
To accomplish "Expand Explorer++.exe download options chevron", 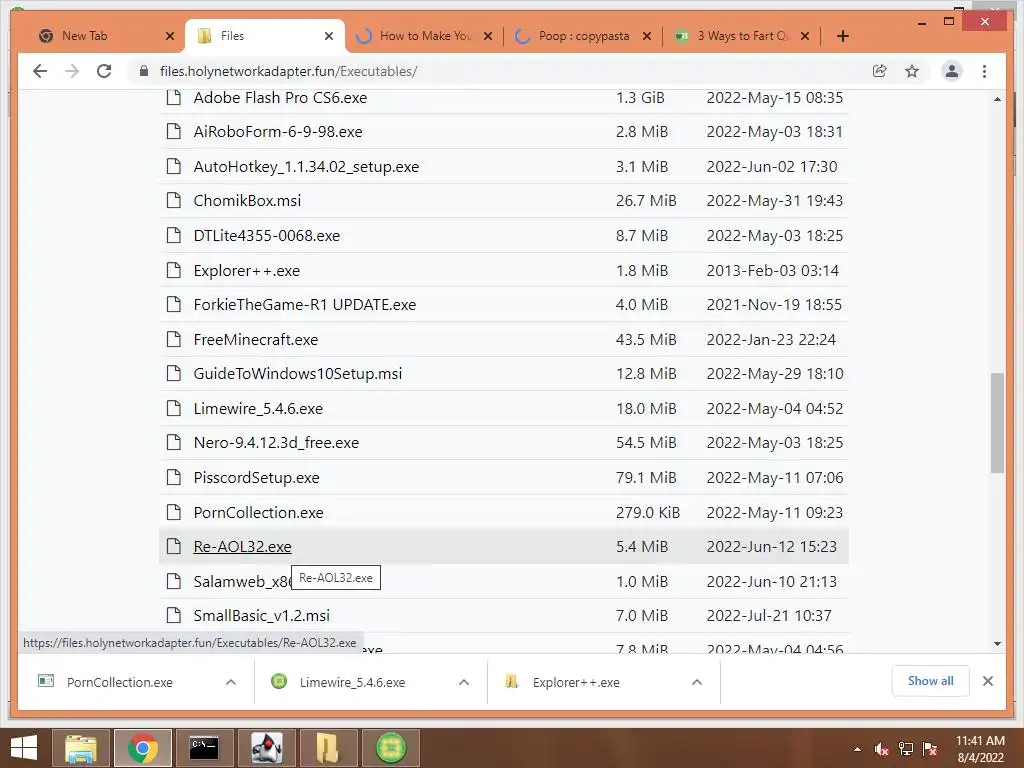I will pyautogui.click(x=697, y=682).
